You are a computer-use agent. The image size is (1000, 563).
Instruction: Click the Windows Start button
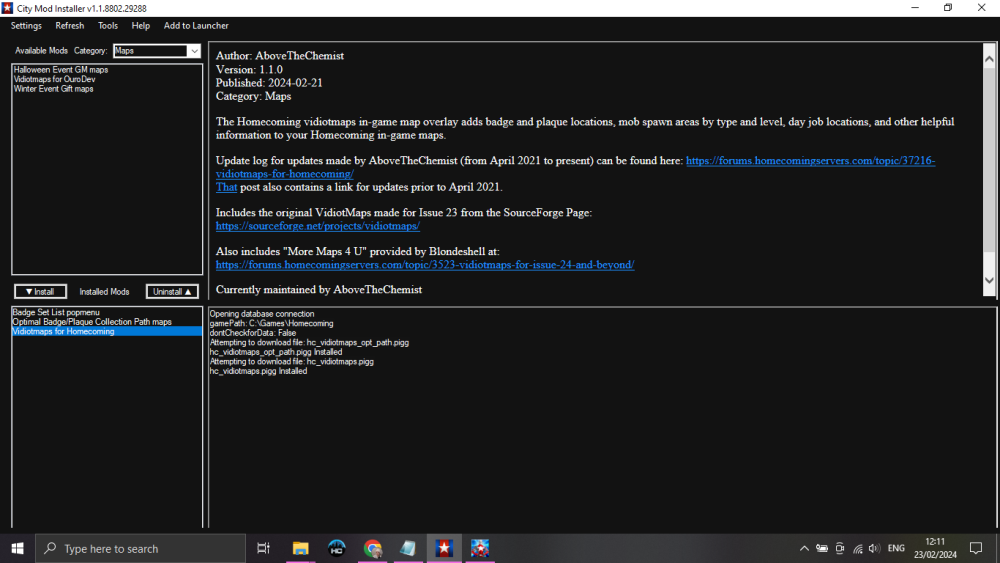pos(17,548)
